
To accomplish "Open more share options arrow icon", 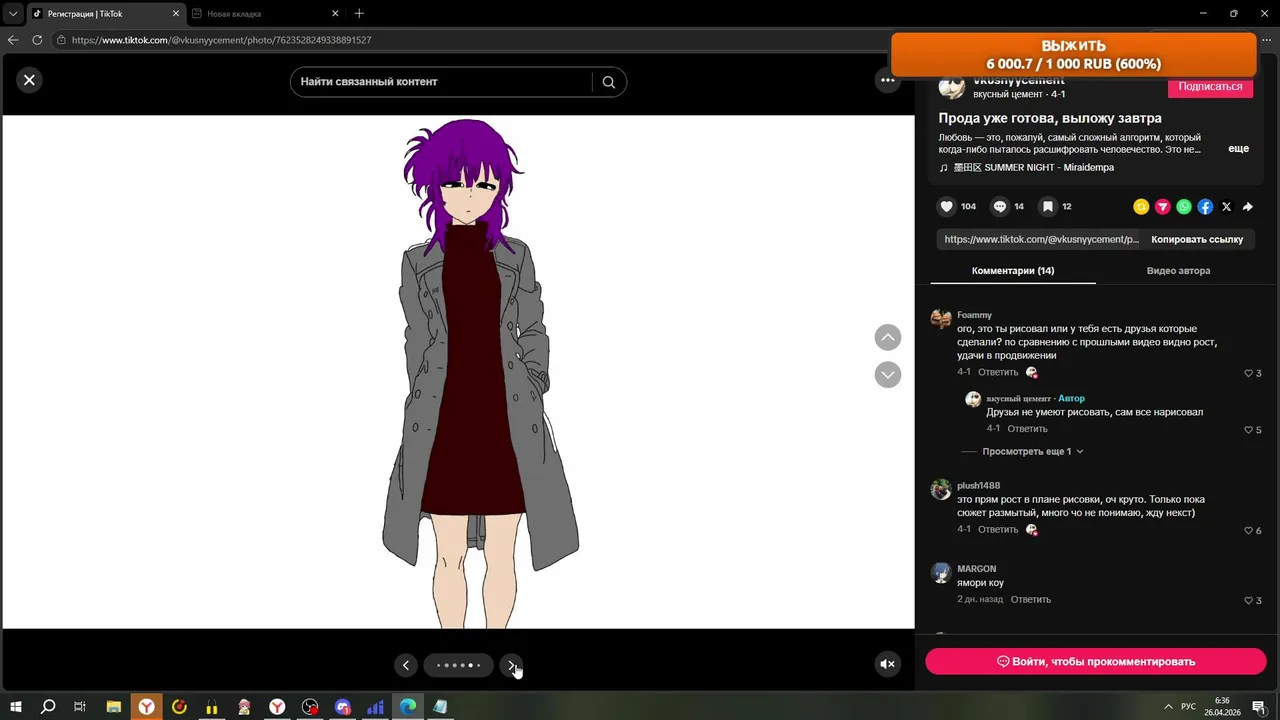I will coord(1248,207).
